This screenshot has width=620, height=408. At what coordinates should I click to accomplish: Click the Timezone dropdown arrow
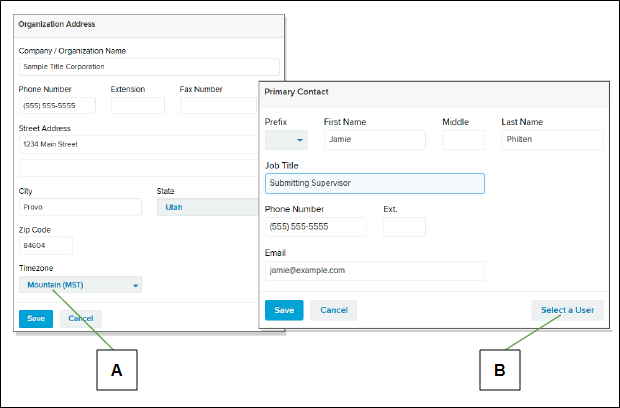click(x=136, y=285)
